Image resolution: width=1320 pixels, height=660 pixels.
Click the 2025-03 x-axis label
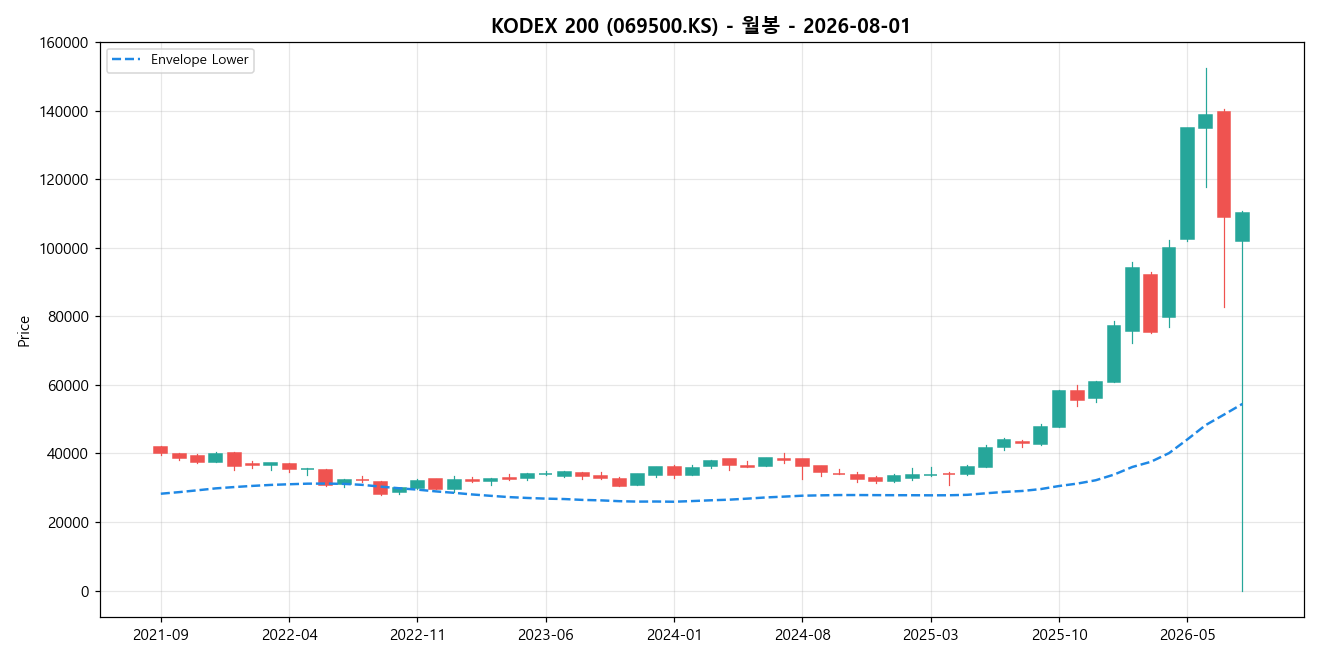(x=930, y=634)
